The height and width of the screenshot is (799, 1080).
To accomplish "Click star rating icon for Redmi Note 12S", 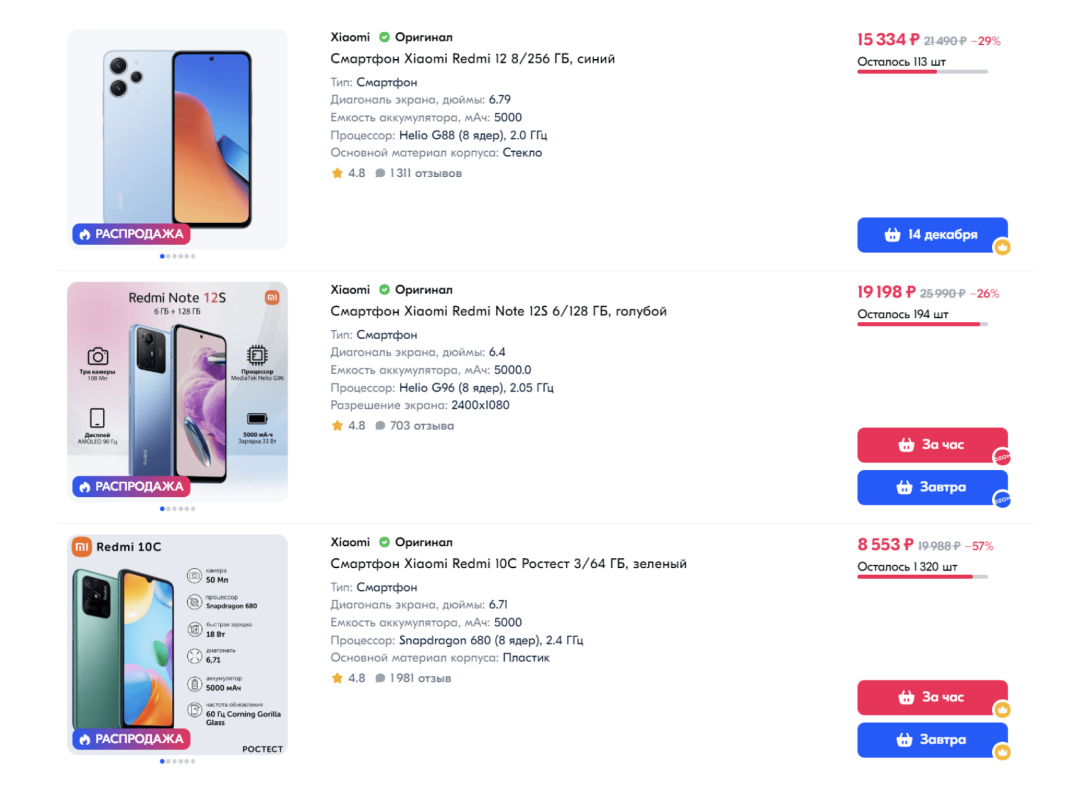I will point(337,426).
